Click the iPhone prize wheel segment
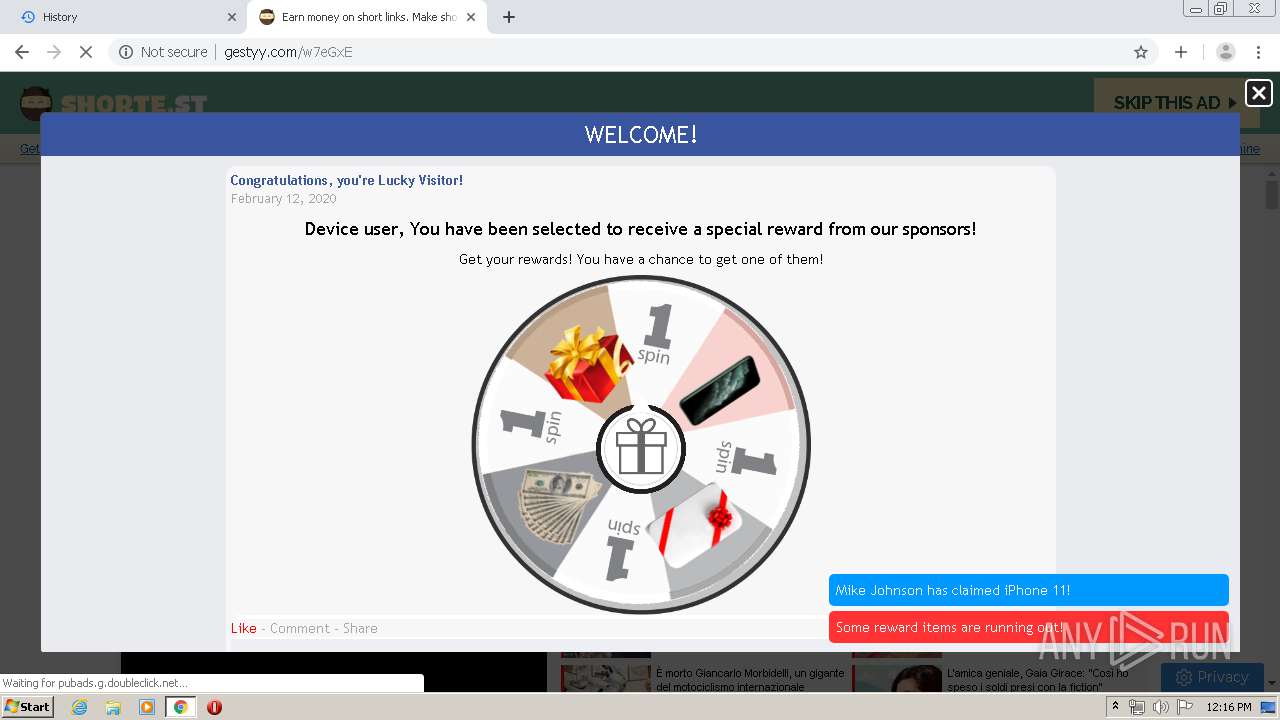1280x720 pixels. point(722,390)
